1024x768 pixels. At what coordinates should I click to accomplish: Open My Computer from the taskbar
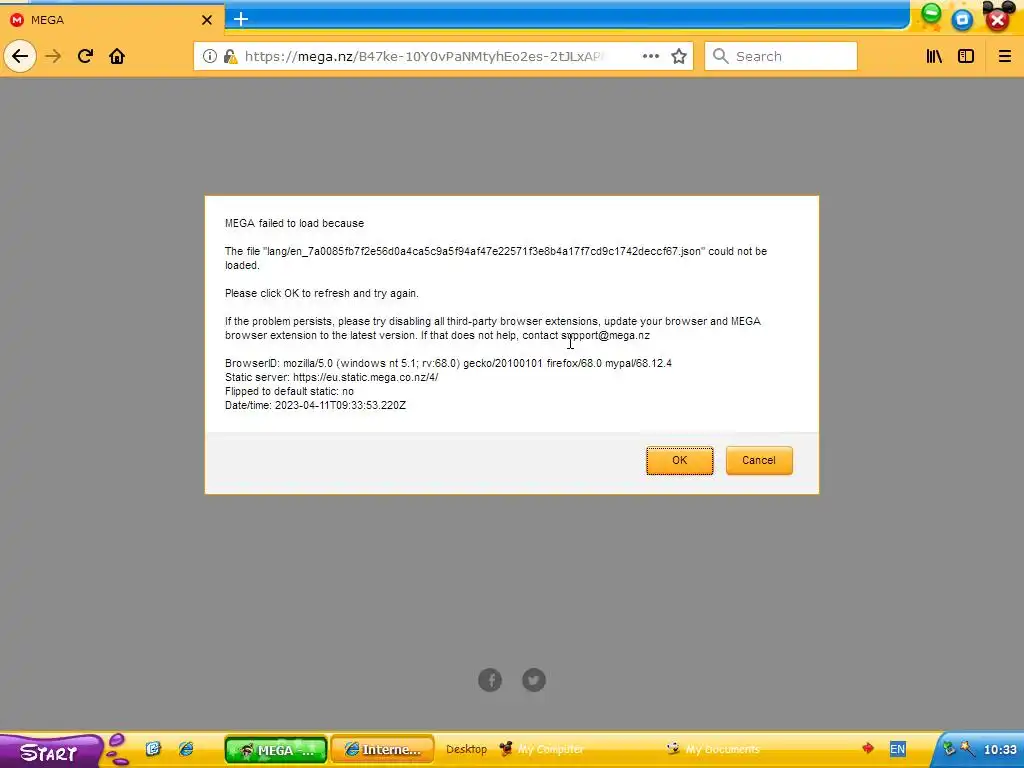click(x=541, y=749)
